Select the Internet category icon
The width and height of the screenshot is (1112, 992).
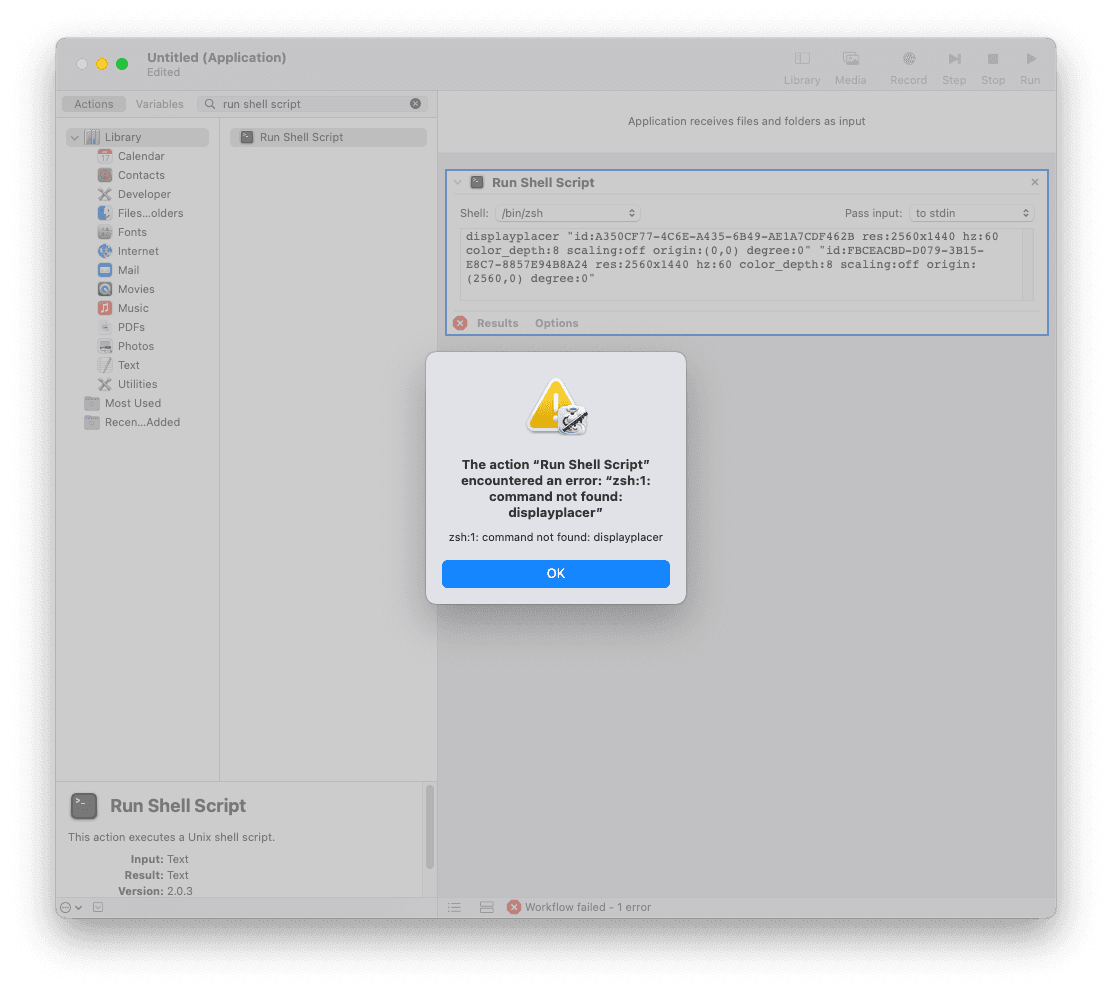pos(105,251)
